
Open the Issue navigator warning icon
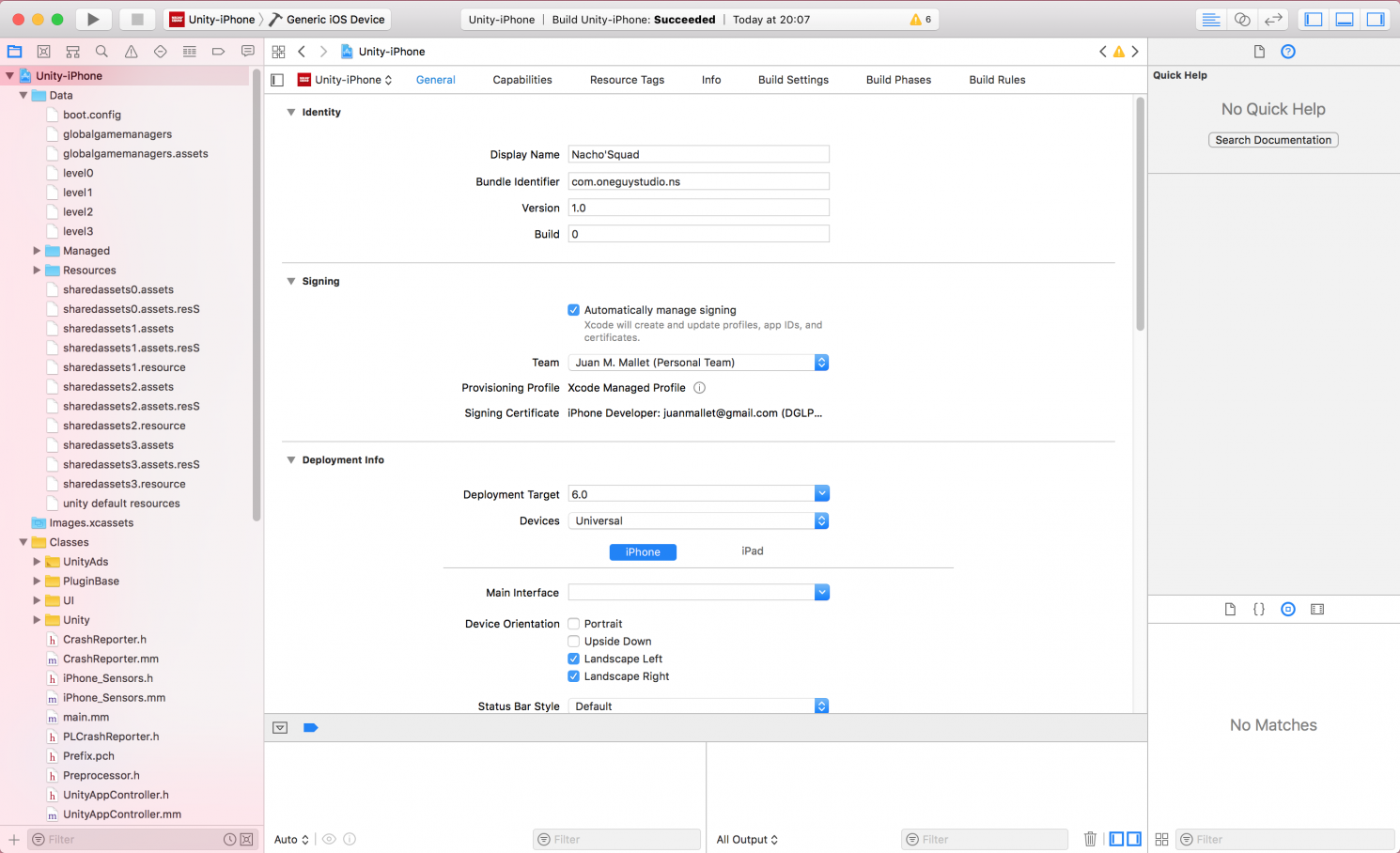(x=131, y=52)
